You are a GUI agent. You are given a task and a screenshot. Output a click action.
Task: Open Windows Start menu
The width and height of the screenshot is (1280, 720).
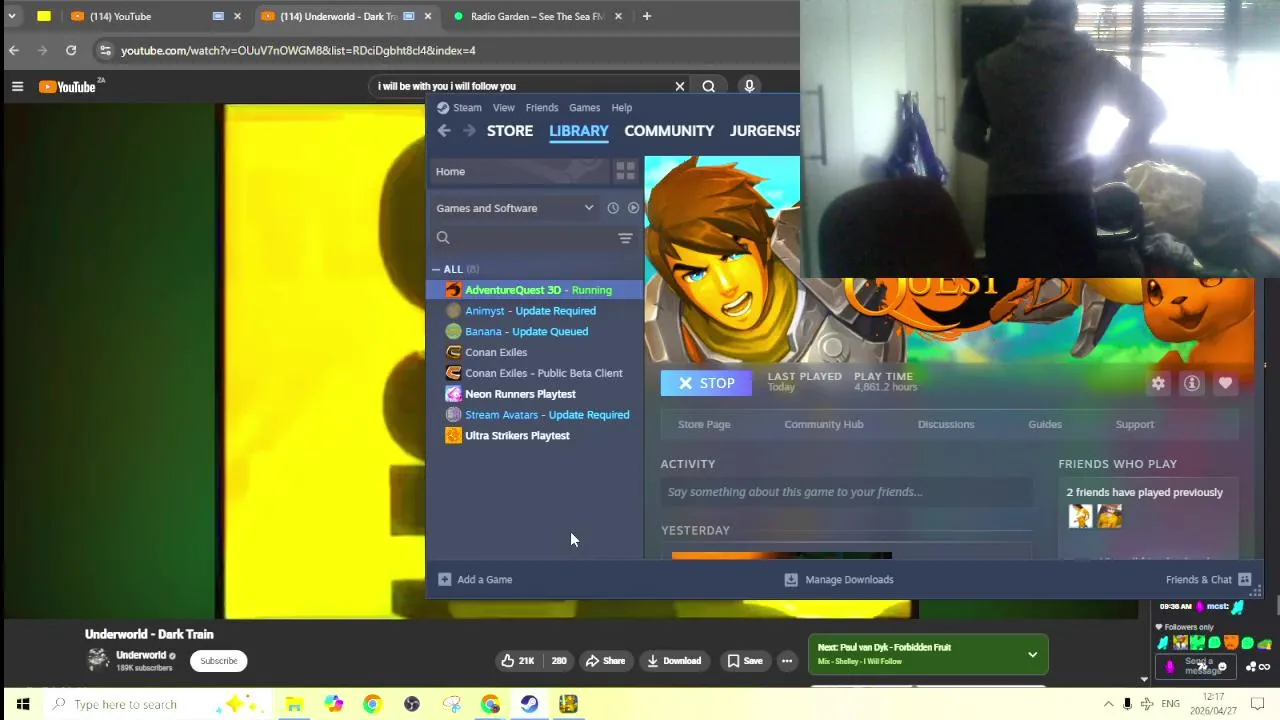click(23, 704)
